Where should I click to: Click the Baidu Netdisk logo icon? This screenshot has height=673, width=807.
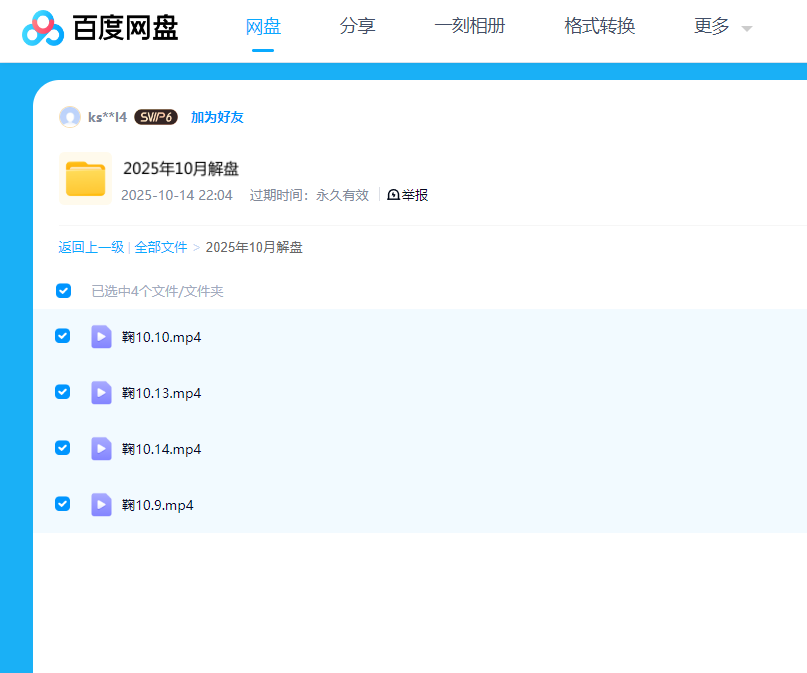(43, 29)
